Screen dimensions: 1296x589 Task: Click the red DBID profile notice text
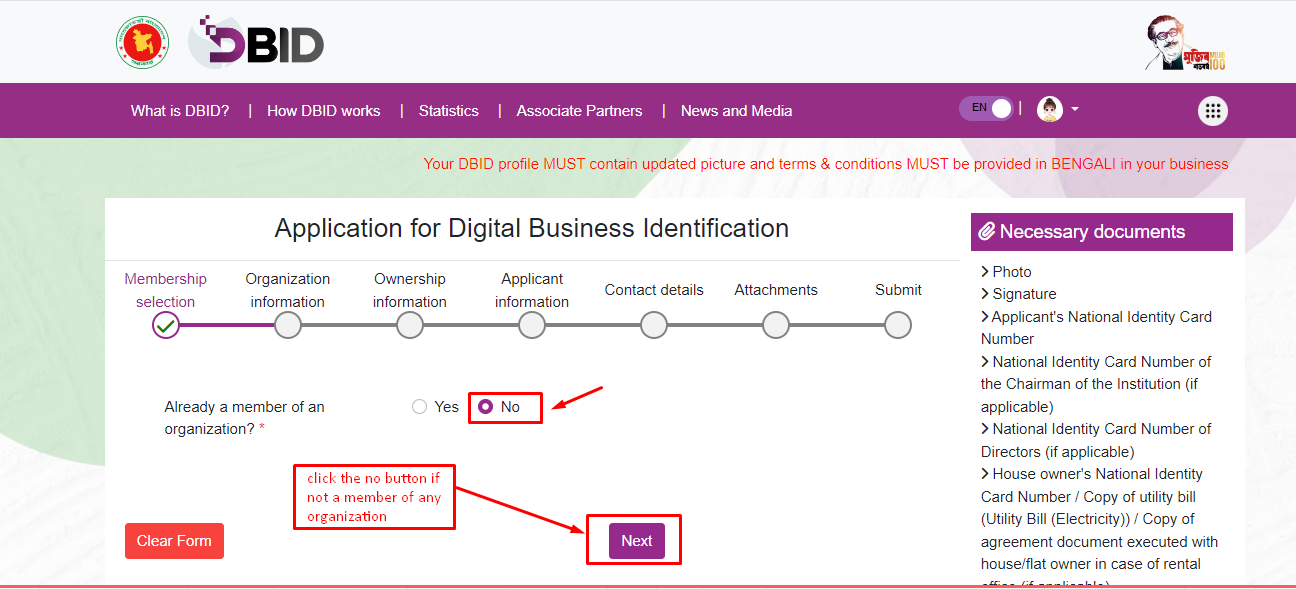pos(826,164)
